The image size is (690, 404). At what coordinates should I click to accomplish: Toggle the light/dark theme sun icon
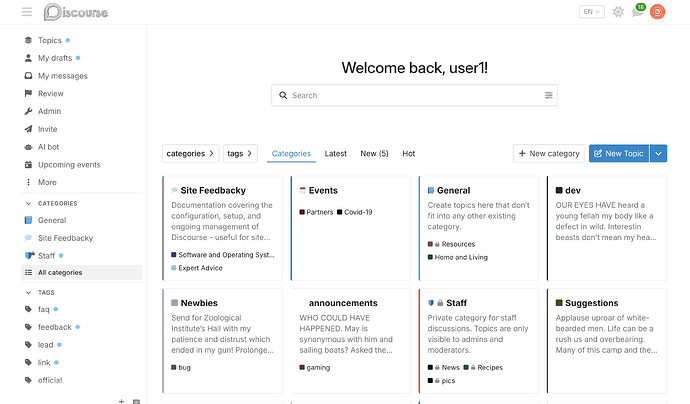point(618,12)
